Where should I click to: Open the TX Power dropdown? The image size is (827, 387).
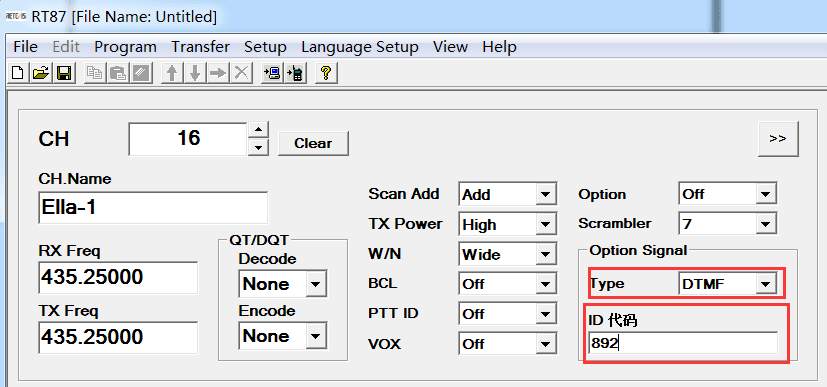click(546, 225)
